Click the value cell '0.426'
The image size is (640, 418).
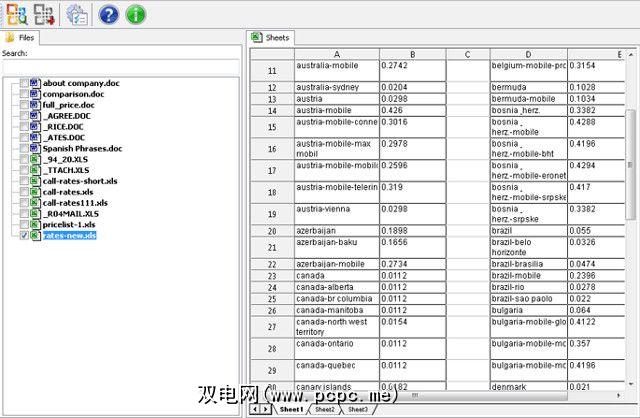point(413,111)
